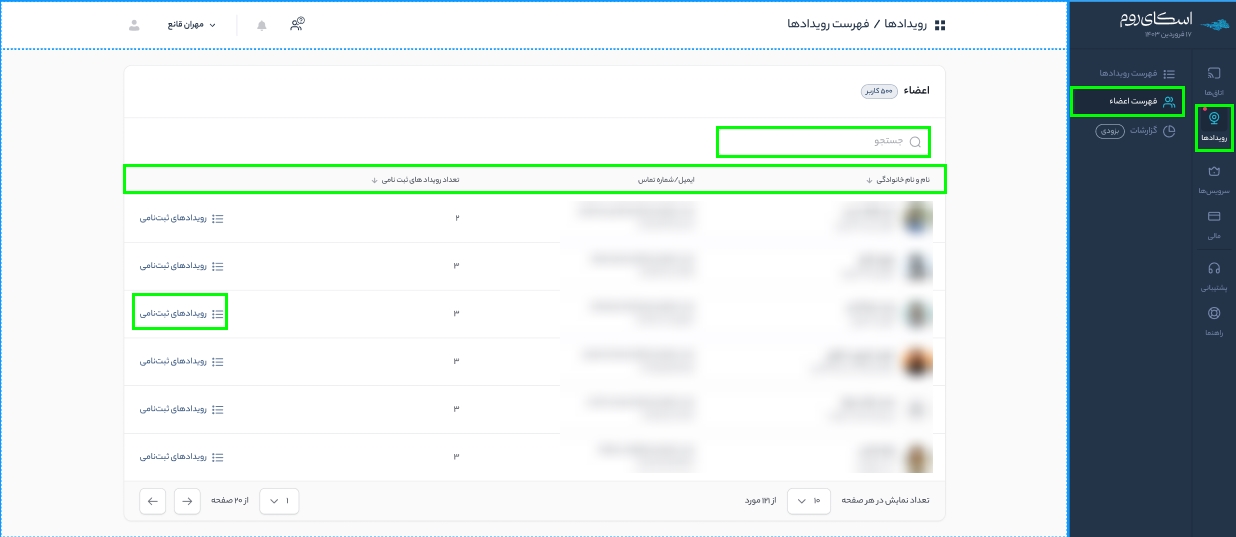Click the notifications bell icon
The height and width of the screenshot is (537, 1236).
point(262,25)
